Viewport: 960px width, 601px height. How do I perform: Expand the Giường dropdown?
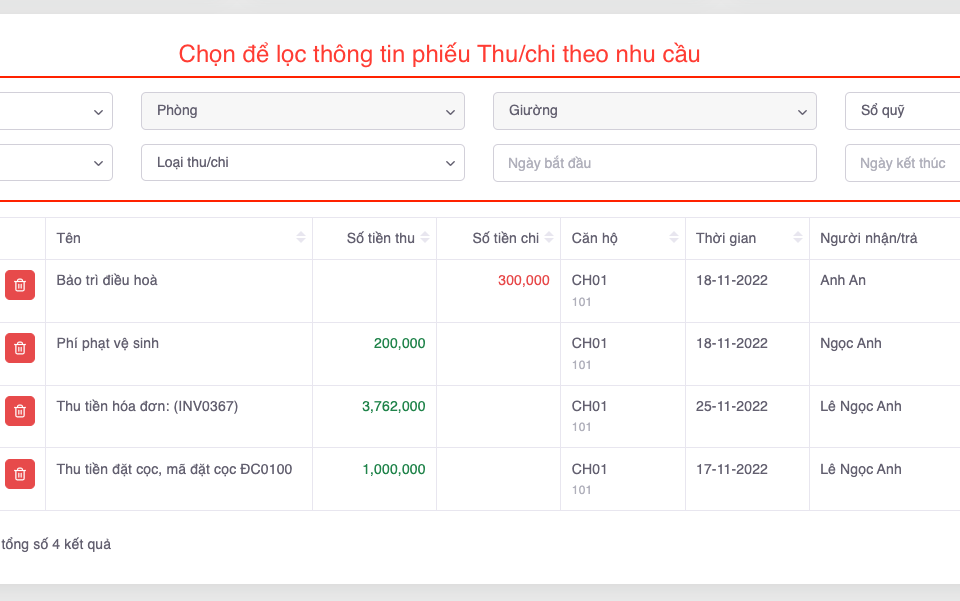tap(654, 111)
